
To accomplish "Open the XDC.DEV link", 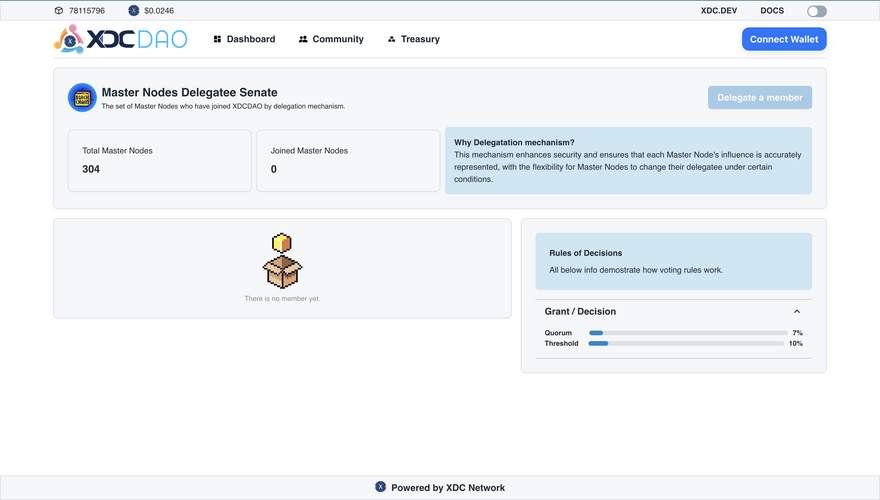I will click(x=720, y=11).
